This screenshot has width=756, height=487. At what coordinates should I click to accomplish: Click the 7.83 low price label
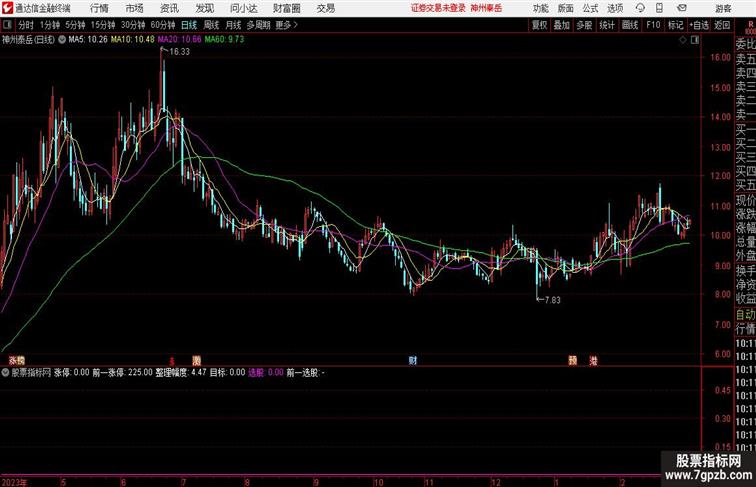(553, 300)
